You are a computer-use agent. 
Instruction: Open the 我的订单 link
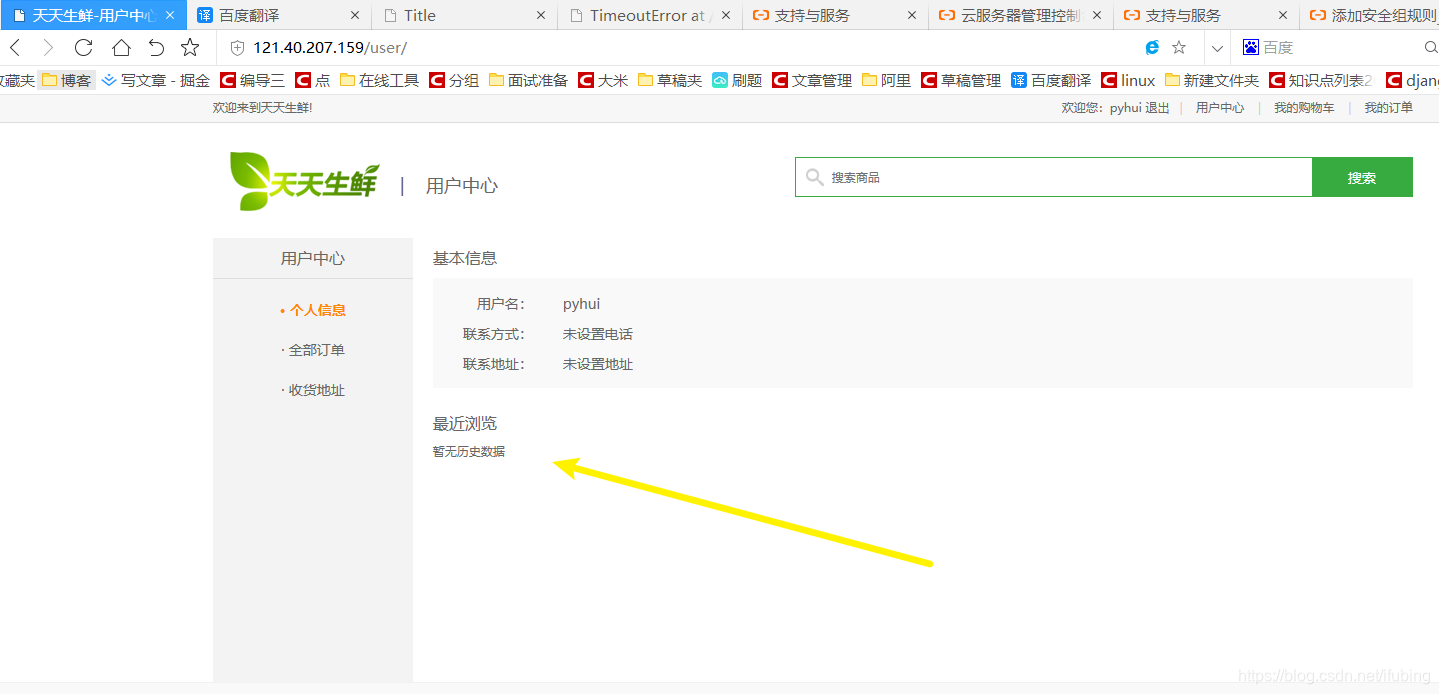[x=1389, y=108]
